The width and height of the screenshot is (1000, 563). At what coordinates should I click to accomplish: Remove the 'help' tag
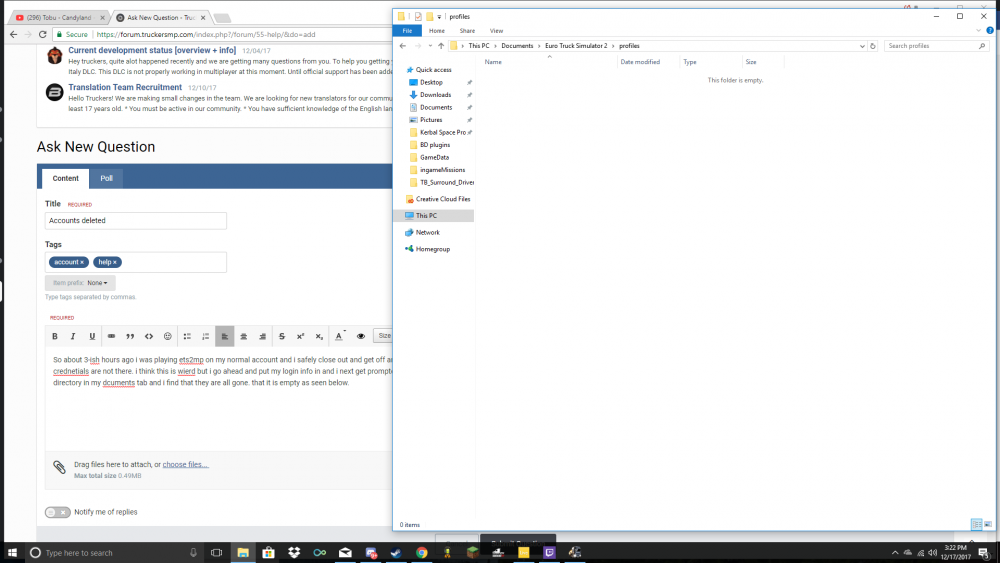click(x=115, y=262)
